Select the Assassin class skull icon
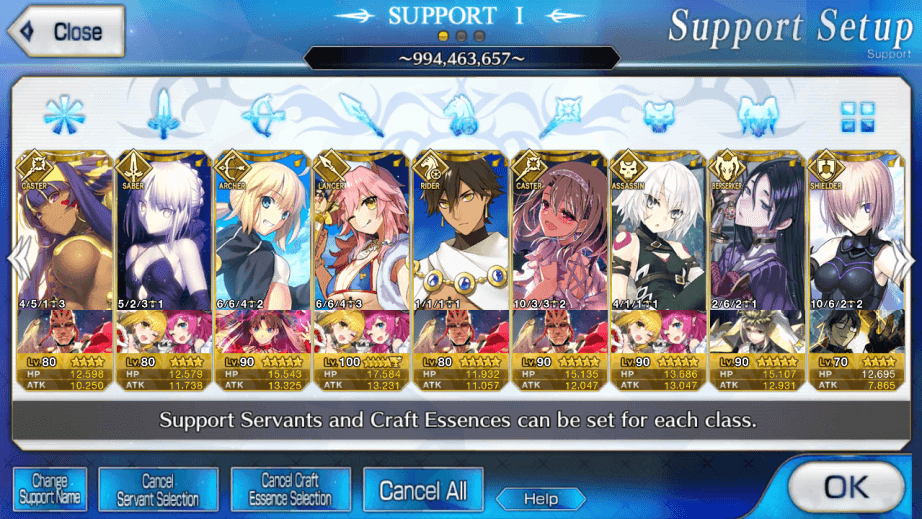Image resolution: width=922 pixels, height=519 pixels. [x=659, y=116]
